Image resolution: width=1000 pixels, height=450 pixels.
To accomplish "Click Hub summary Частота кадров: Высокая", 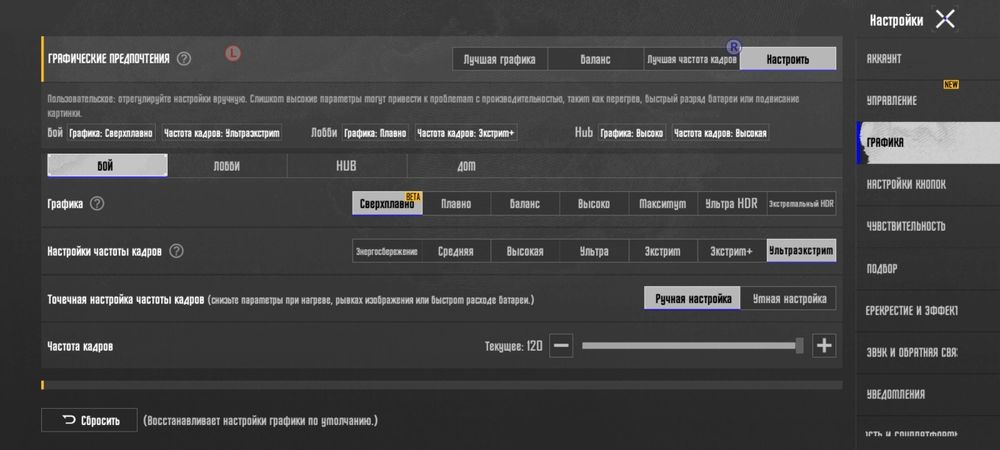I will point(720,133).
